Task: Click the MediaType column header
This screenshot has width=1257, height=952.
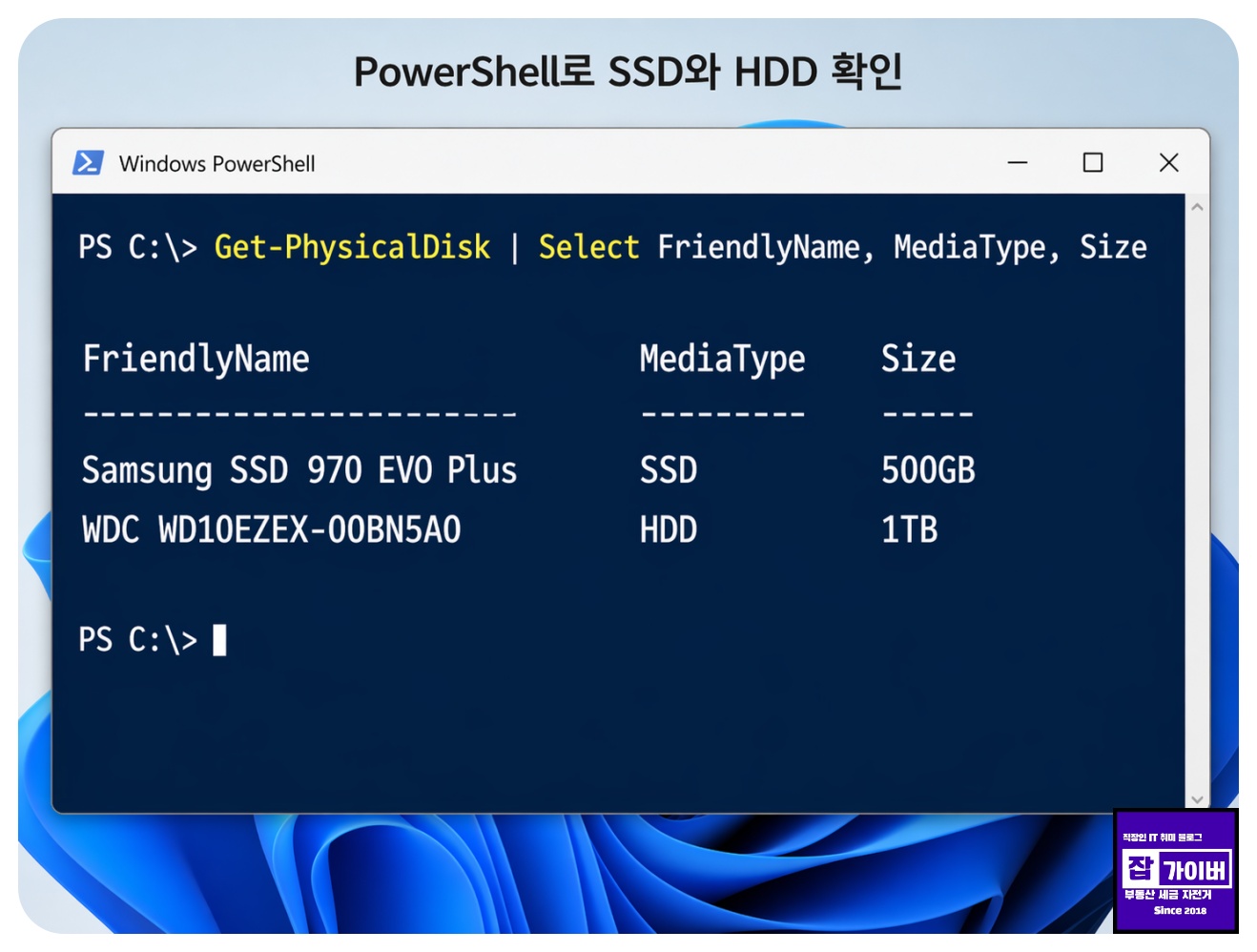Action: [x=722, y=360]
